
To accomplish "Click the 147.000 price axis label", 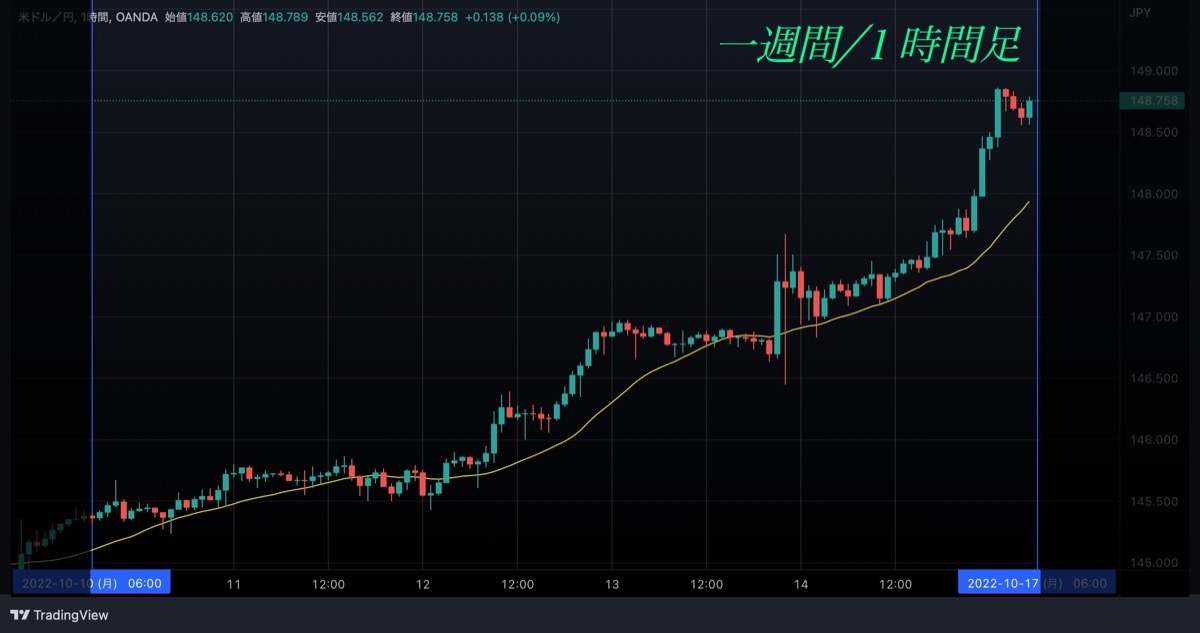I will pos(1152,317).
